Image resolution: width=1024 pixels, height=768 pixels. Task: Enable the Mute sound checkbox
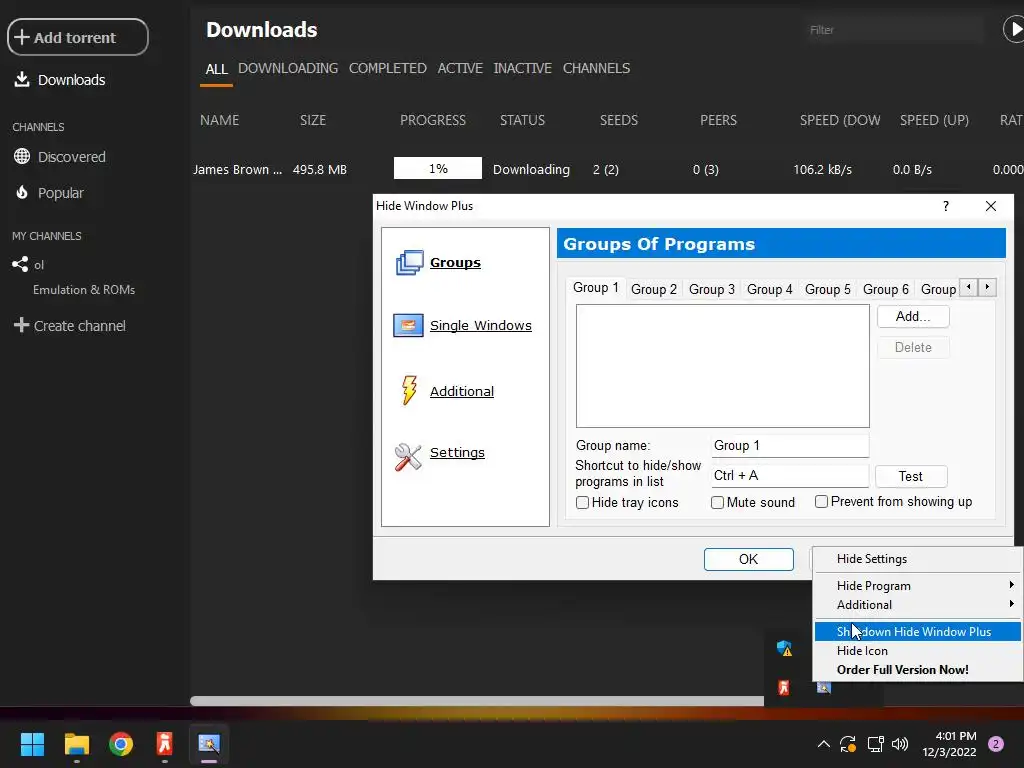click(x=717, y=502)
